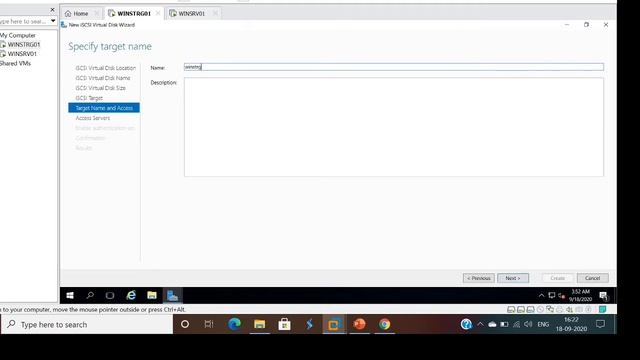The height and width of the screenshot is (360, 640).
Task: Open guest VM notification center icon
Action: tap(604, 296)
